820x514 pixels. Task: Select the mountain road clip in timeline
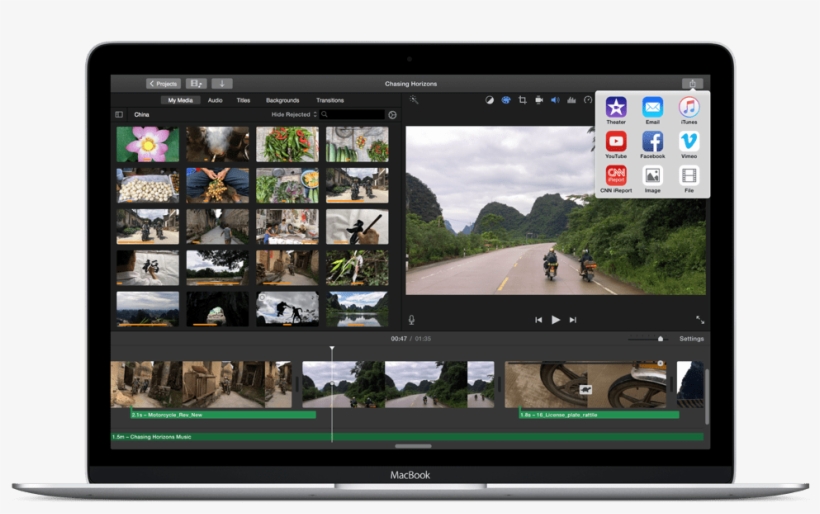398,384
